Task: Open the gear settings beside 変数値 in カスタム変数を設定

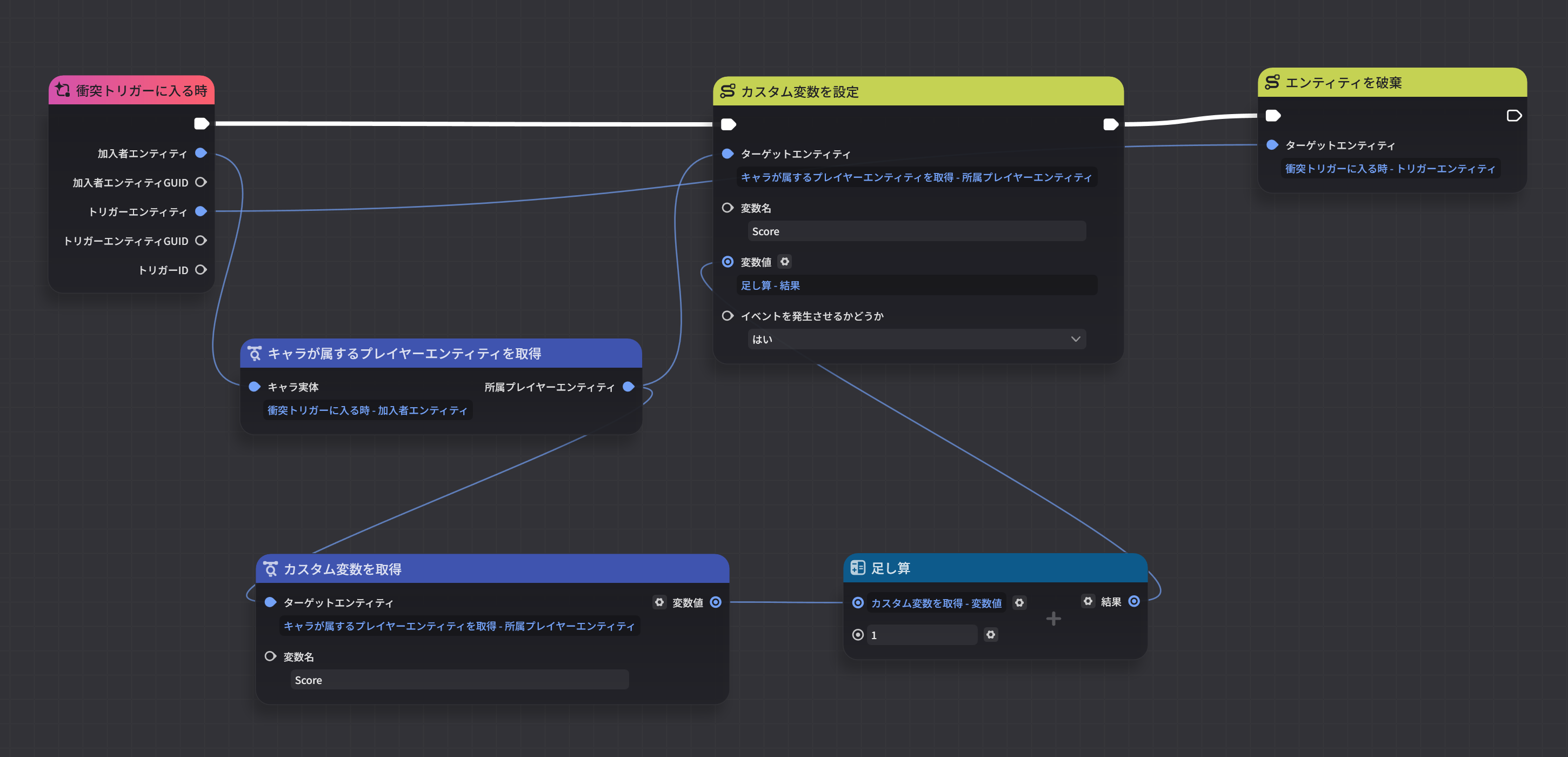Action: point(785,261)
